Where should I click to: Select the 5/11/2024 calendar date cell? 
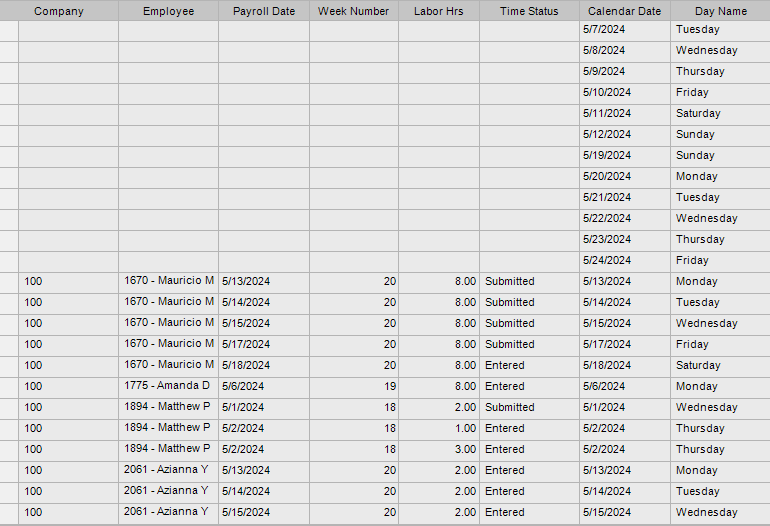(x=625, y=113)
